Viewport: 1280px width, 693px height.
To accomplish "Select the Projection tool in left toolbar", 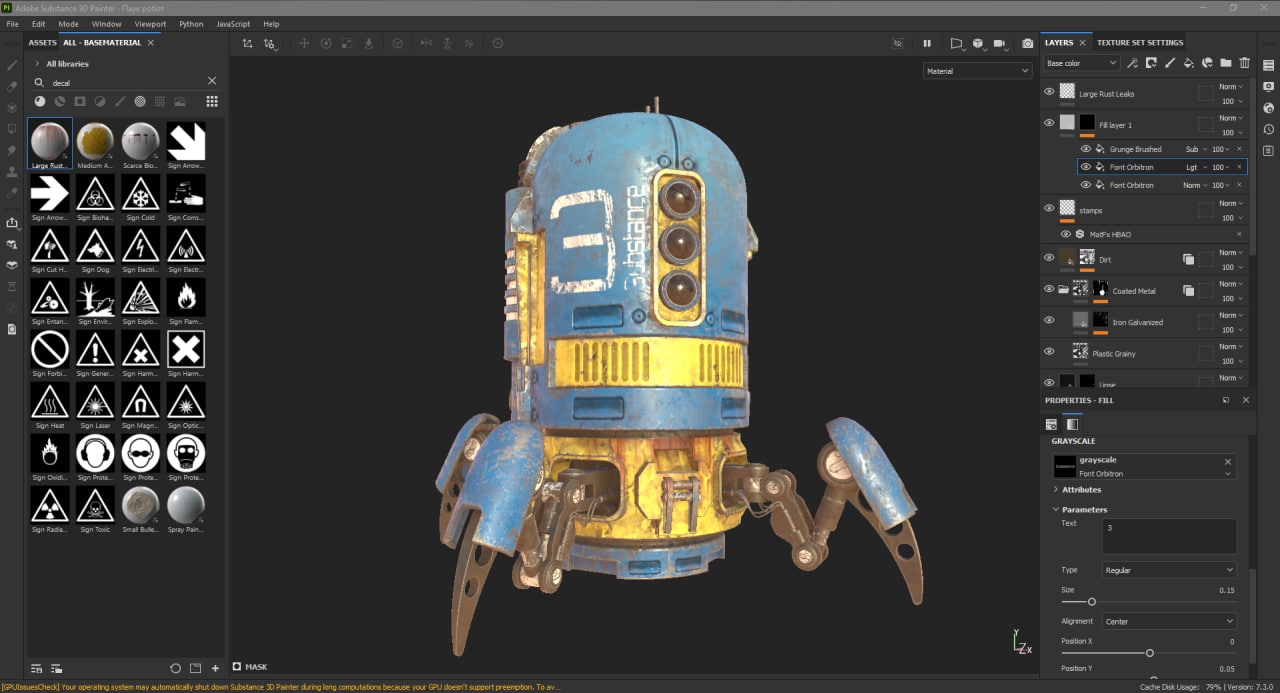I will tap(12, 108).
